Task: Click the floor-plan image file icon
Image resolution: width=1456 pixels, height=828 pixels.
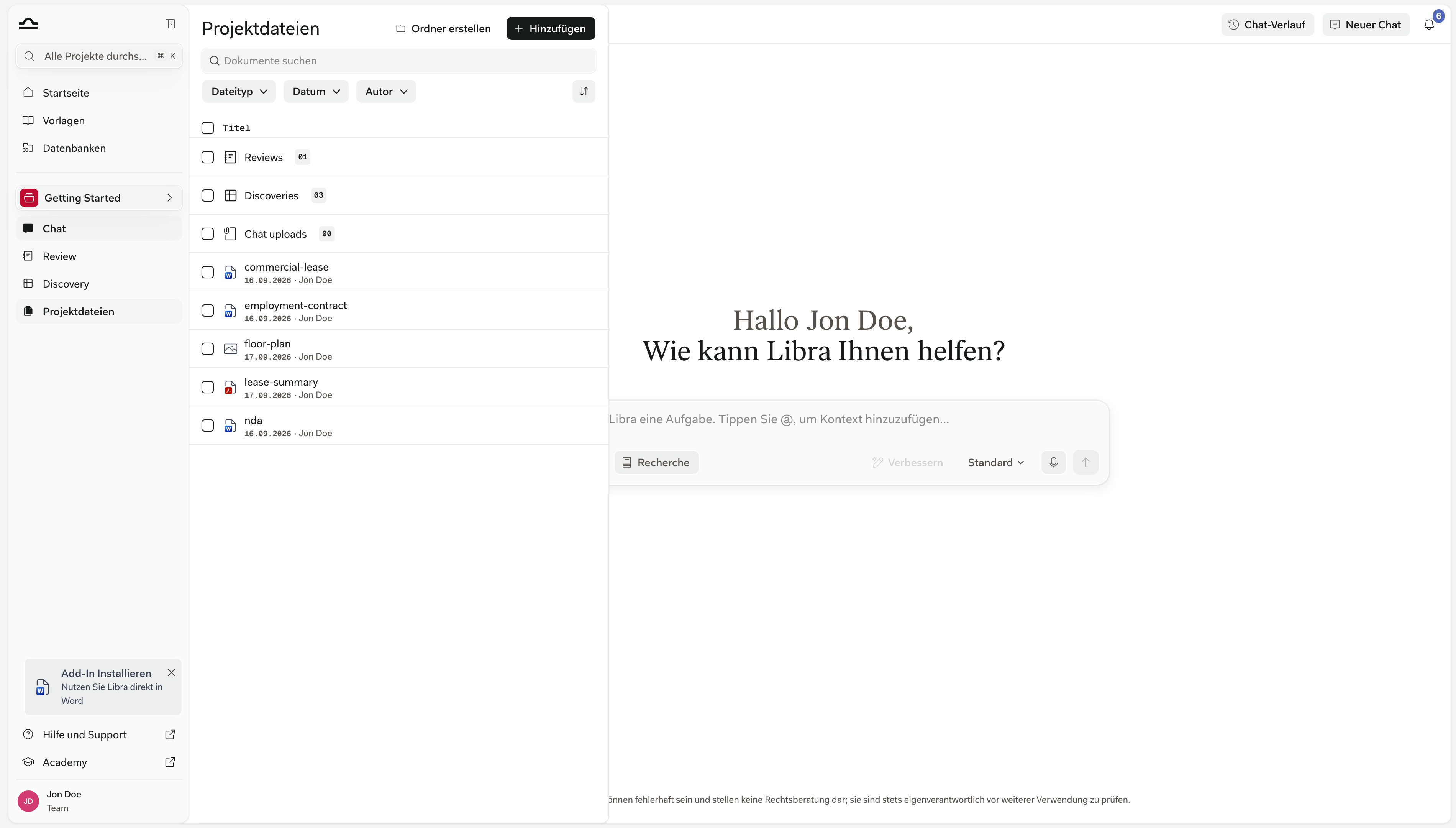Action: (x=230, y=348)
